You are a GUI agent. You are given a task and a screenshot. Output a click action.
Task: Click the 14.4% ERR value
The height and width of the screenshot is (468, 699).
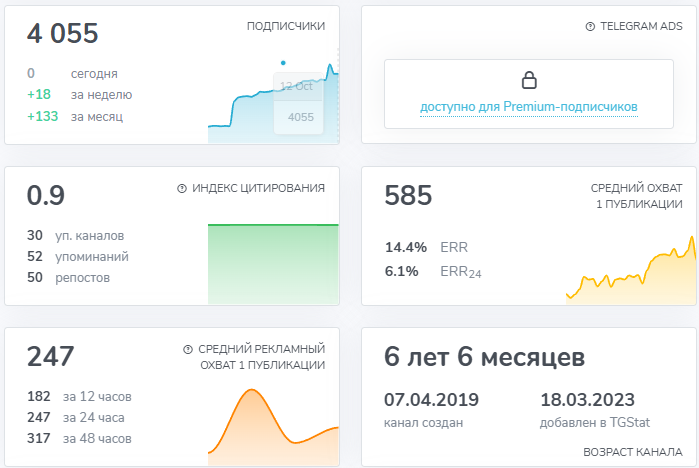pyautogui.click(x=406, y=247)
